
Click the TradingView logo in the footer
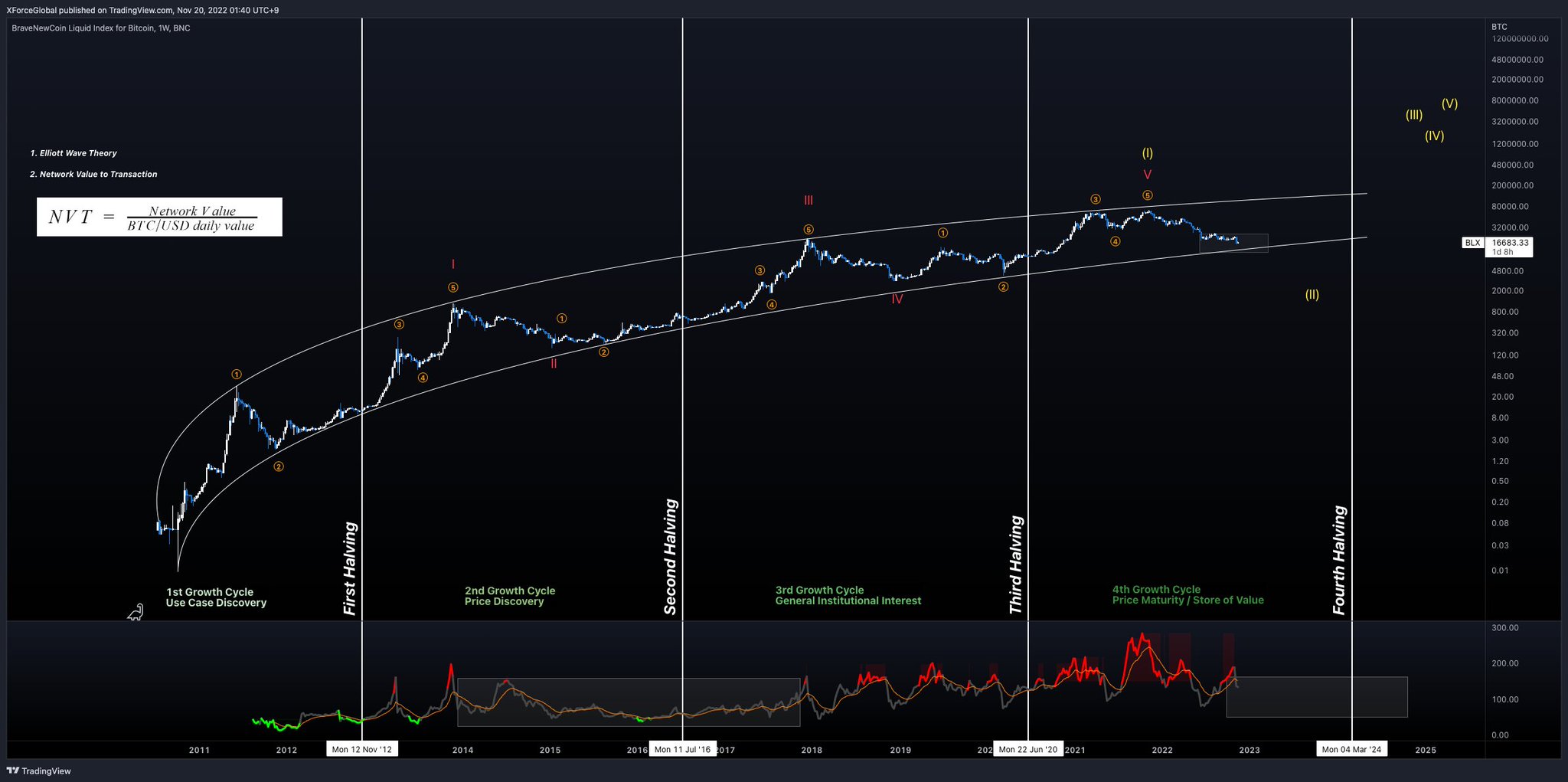point(40,771)
